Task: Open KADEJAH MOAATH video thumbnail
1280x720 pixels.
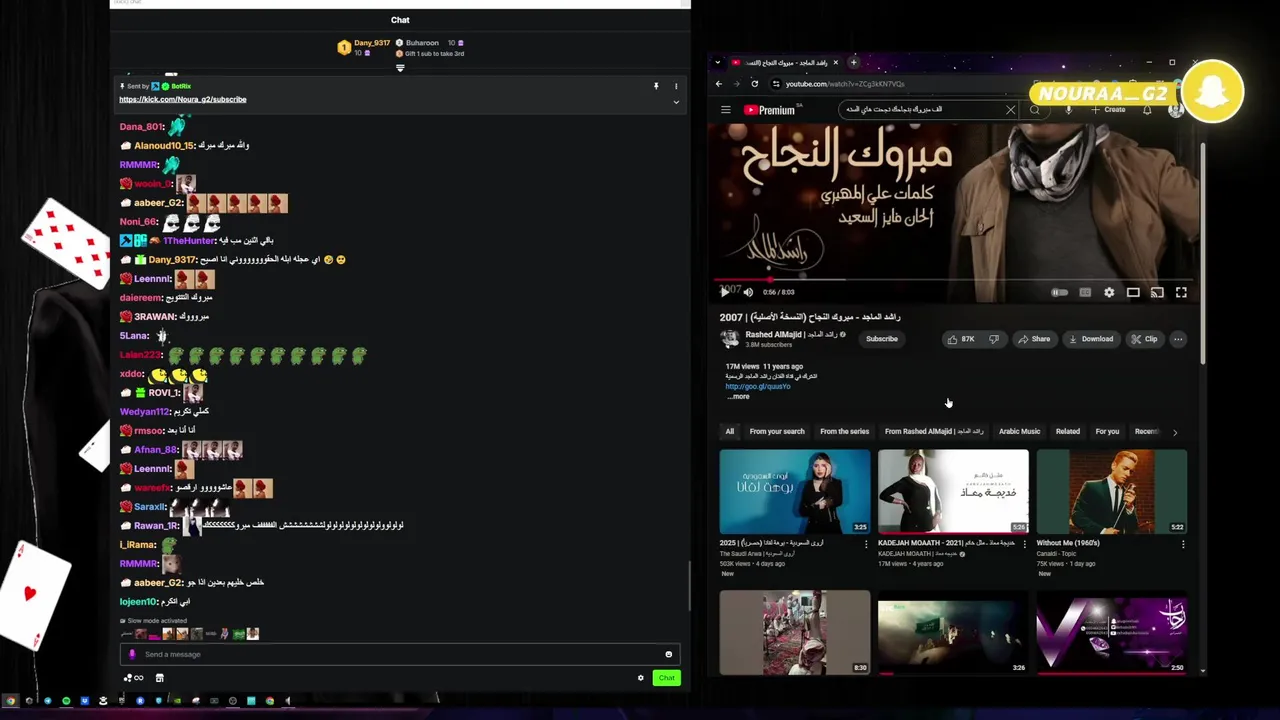Action: click(953, 491)
